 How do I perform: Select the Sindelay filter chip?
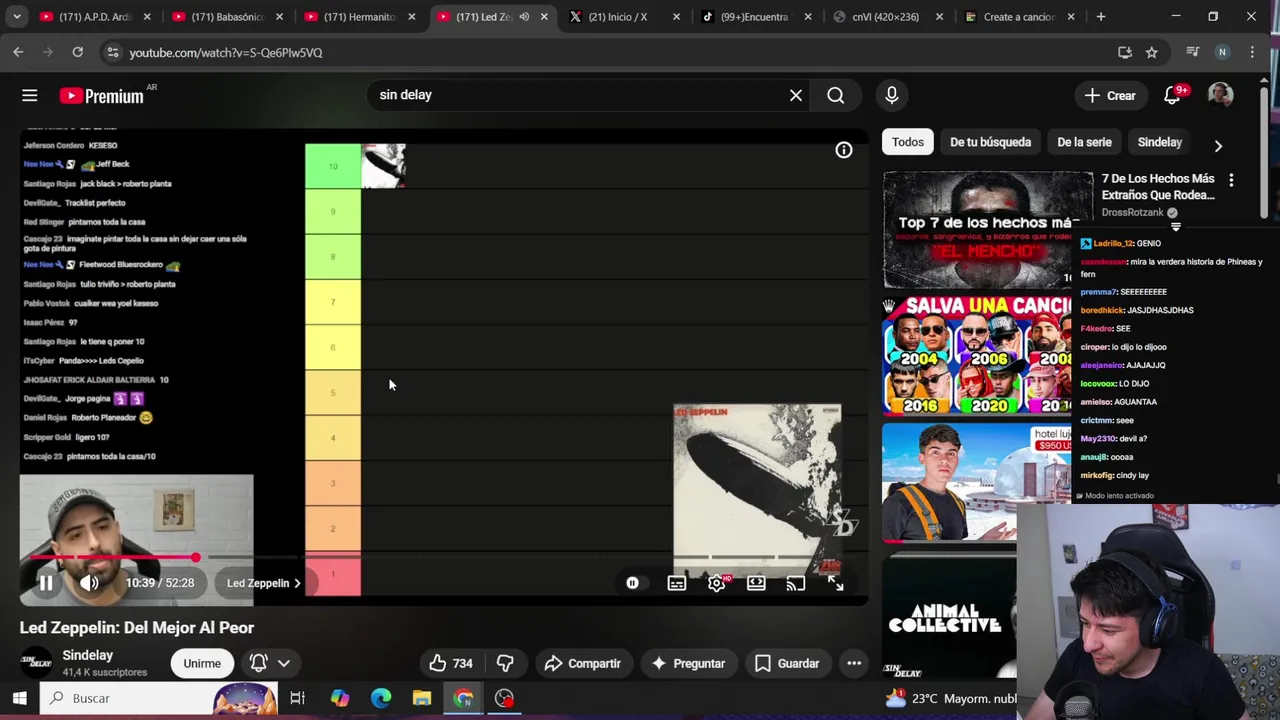tap(1160, 142)
